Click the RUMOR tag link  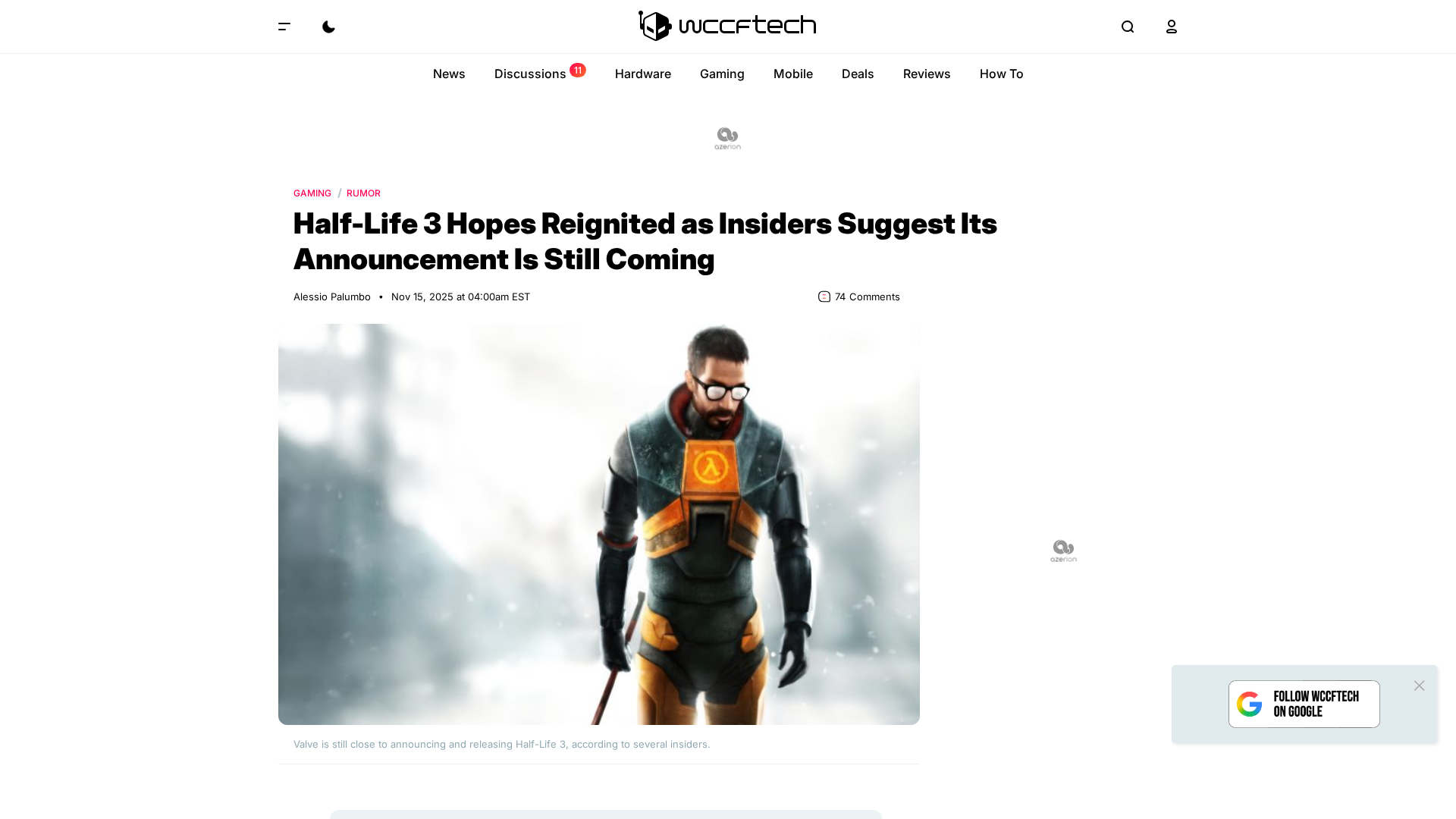tap(363, 193)
